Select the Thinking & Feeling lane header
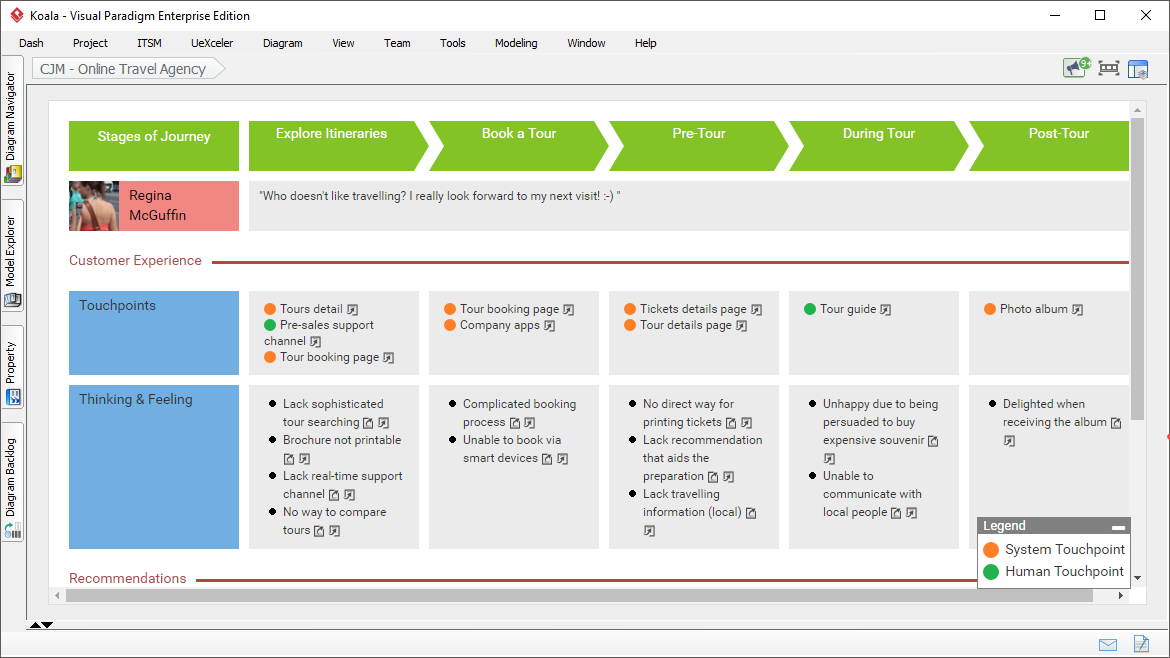 click(x=154, y=467)
